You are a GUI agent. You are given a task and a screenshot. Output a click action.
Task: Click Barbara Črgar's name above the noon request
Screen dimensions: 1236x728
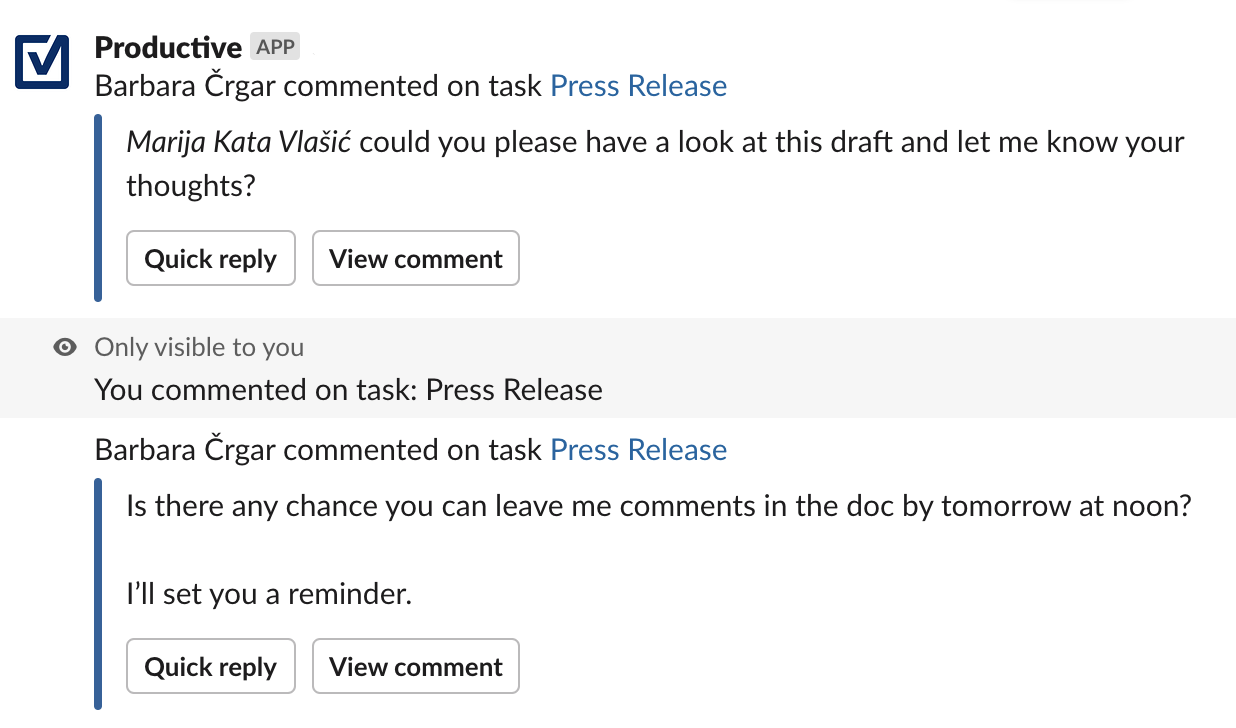click(x=186, y=450)
